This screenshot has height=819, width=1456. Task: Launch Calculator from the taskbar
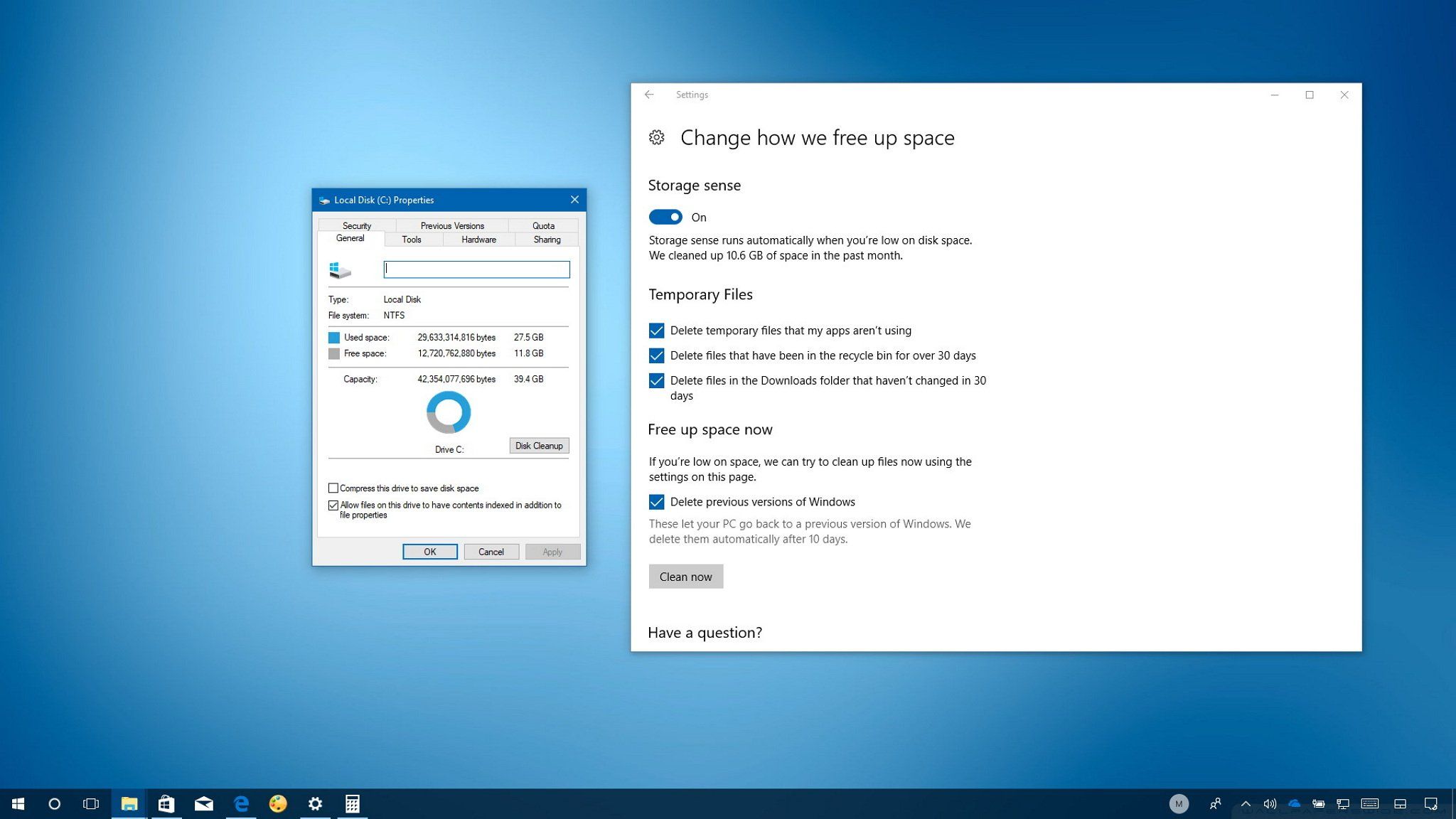353,803
